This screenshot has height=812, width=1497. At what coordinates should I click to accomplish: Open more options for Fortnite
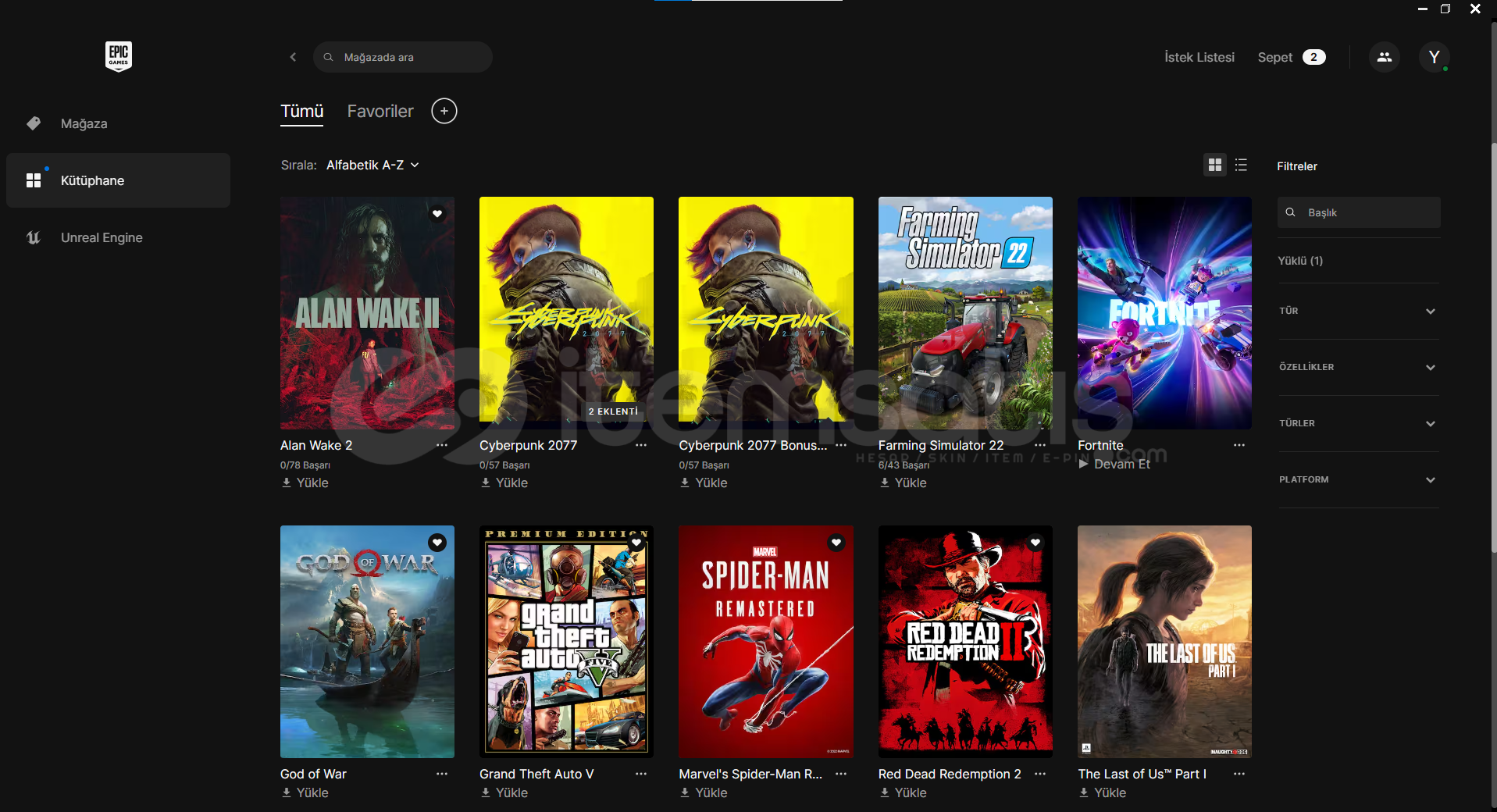coord(1239,445)
